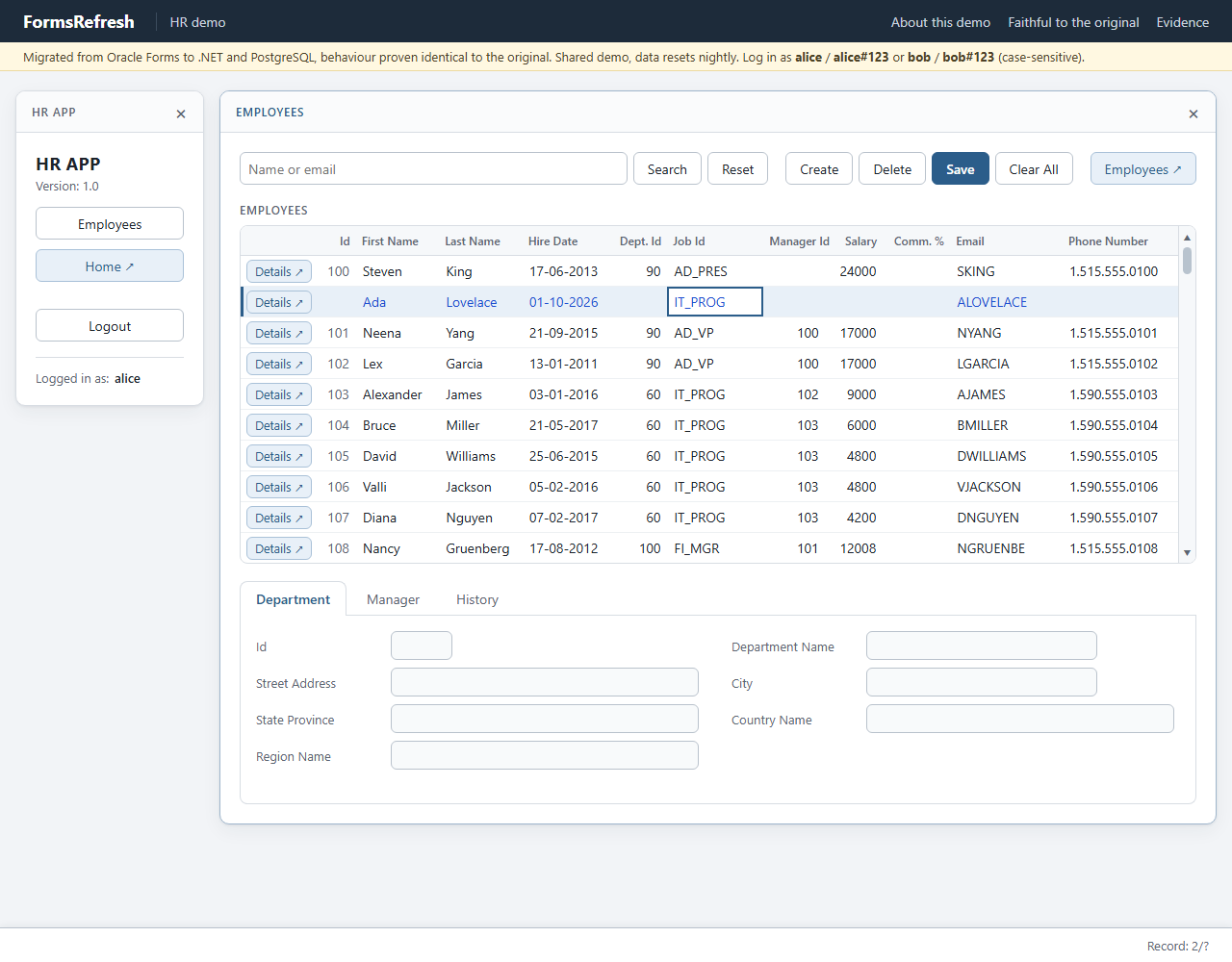
Task: Click the Department Id field
Action: point(422,646)
